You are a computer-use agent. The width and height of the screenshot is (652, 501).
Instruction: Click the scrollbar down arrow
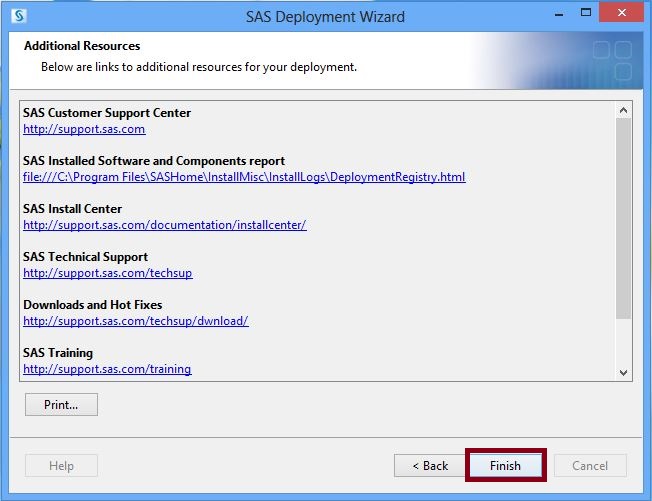click(623, 373)
